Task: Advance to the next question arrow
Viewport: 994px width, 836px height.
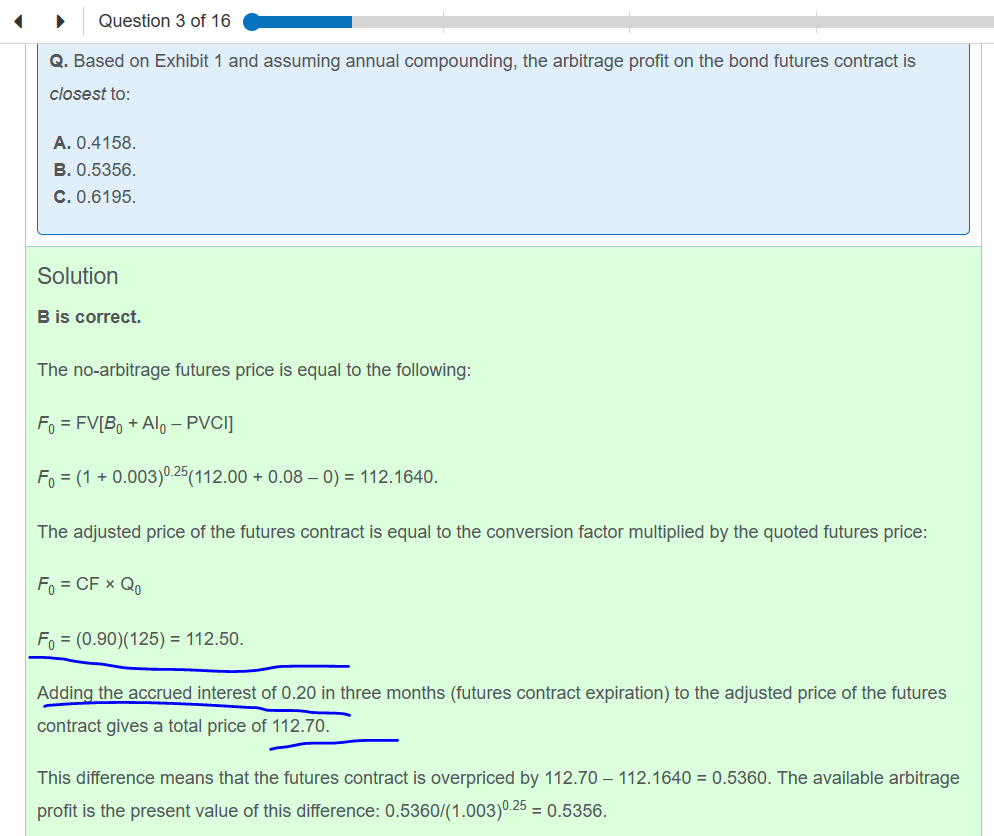Action: pos(60,21)
